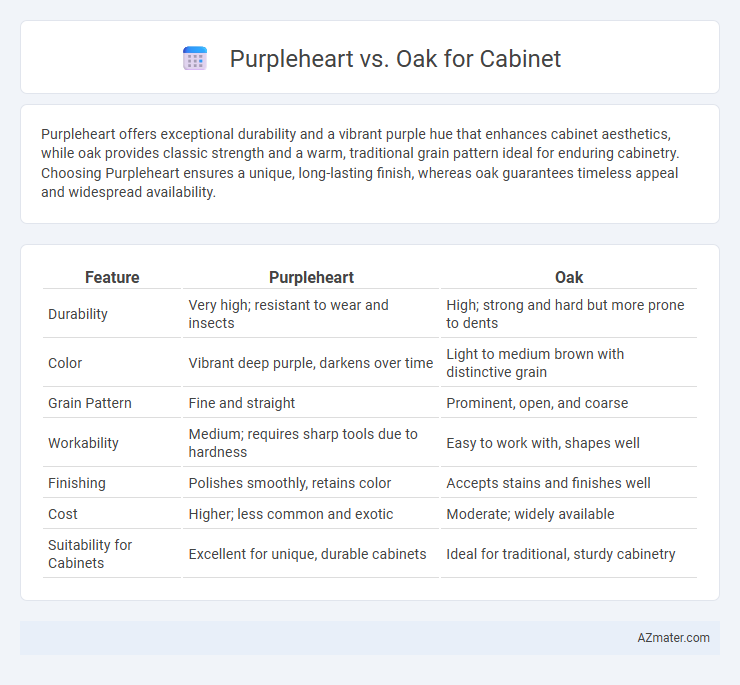Click the 'Grain Pattern' row label
The width and height of the screenshot is (740, 685).
click(90, 403)
